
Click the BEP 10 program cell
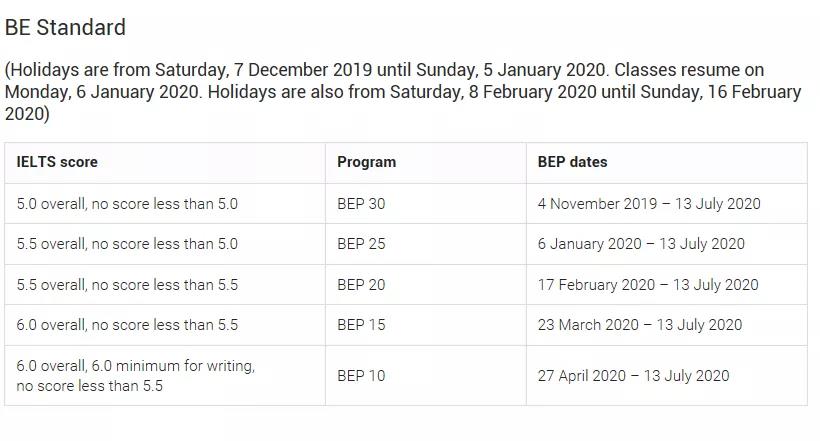361,376
